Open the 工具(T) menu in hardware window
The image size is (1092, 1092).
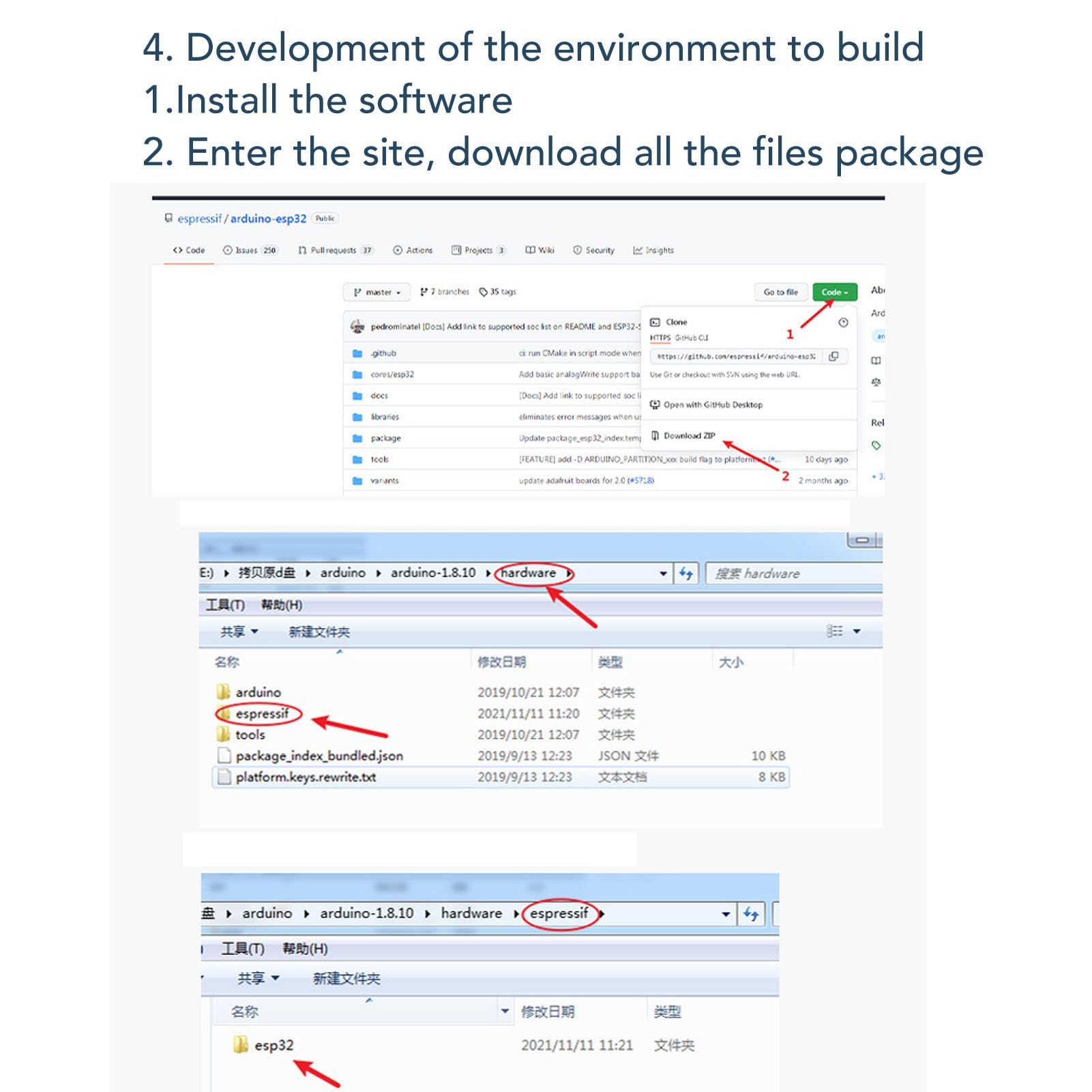click(x=225, y=605)
